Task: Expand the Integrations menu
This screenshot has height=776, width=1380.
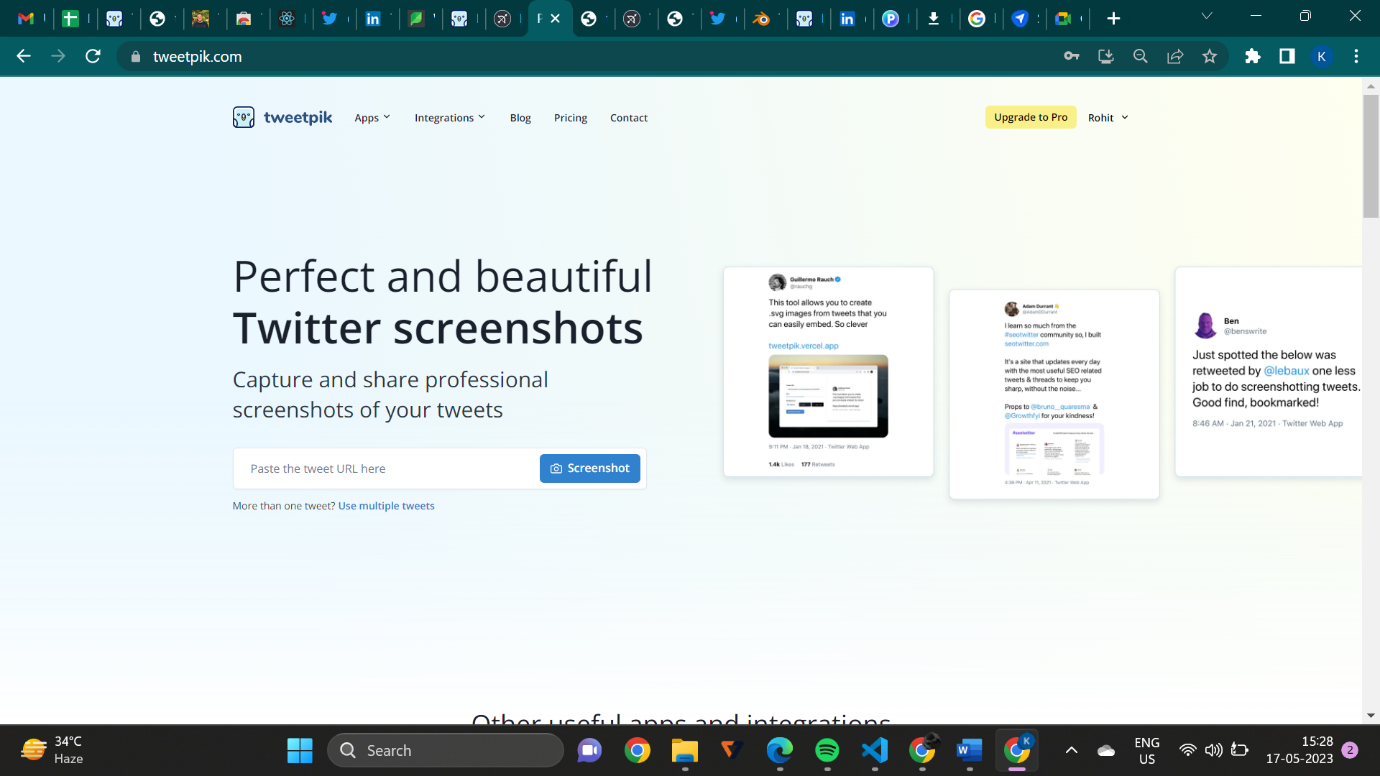Action: [x=450, y=118]
